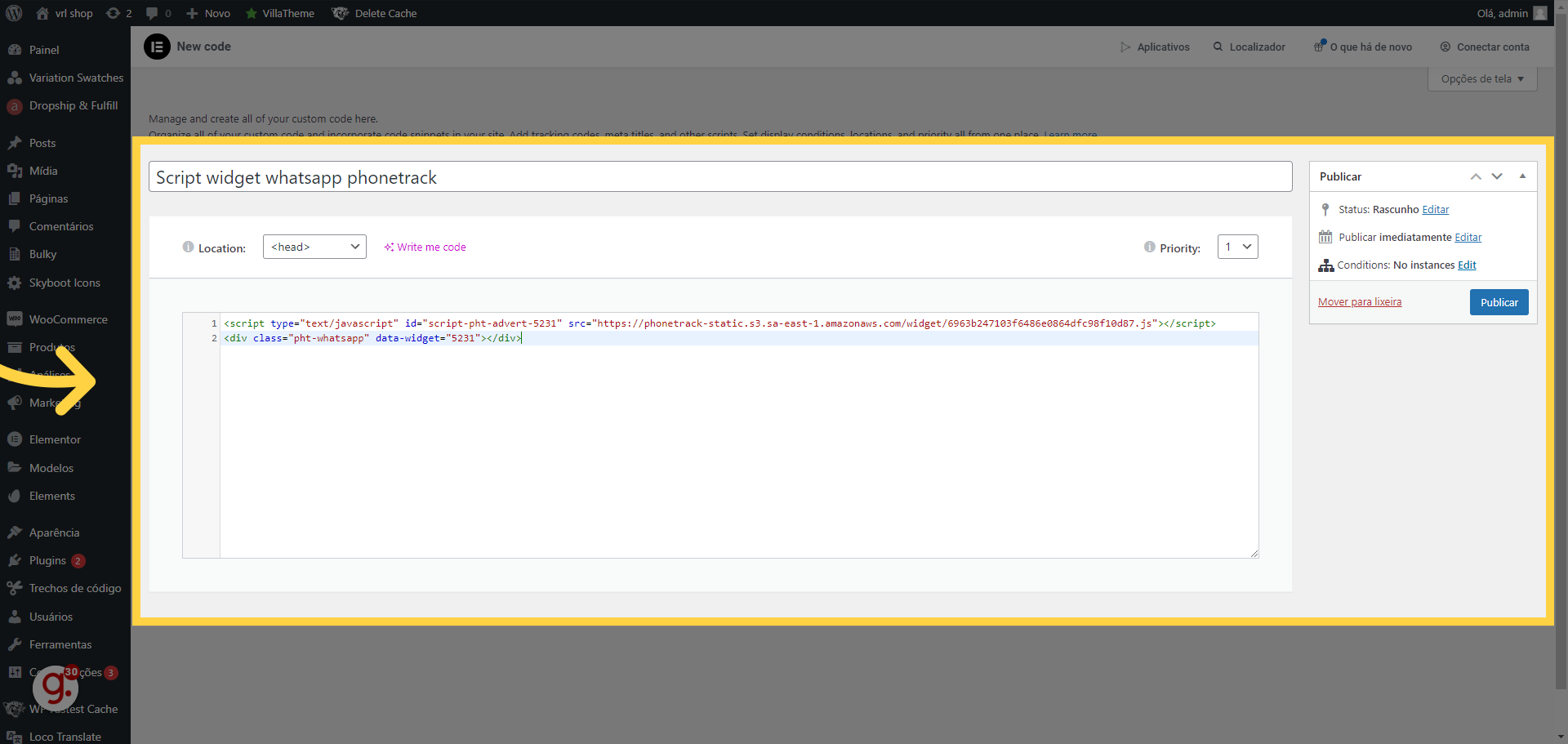Expand Opções de tela
The width and height of the screenshot is (1568, 744).
pos(1482,78)
